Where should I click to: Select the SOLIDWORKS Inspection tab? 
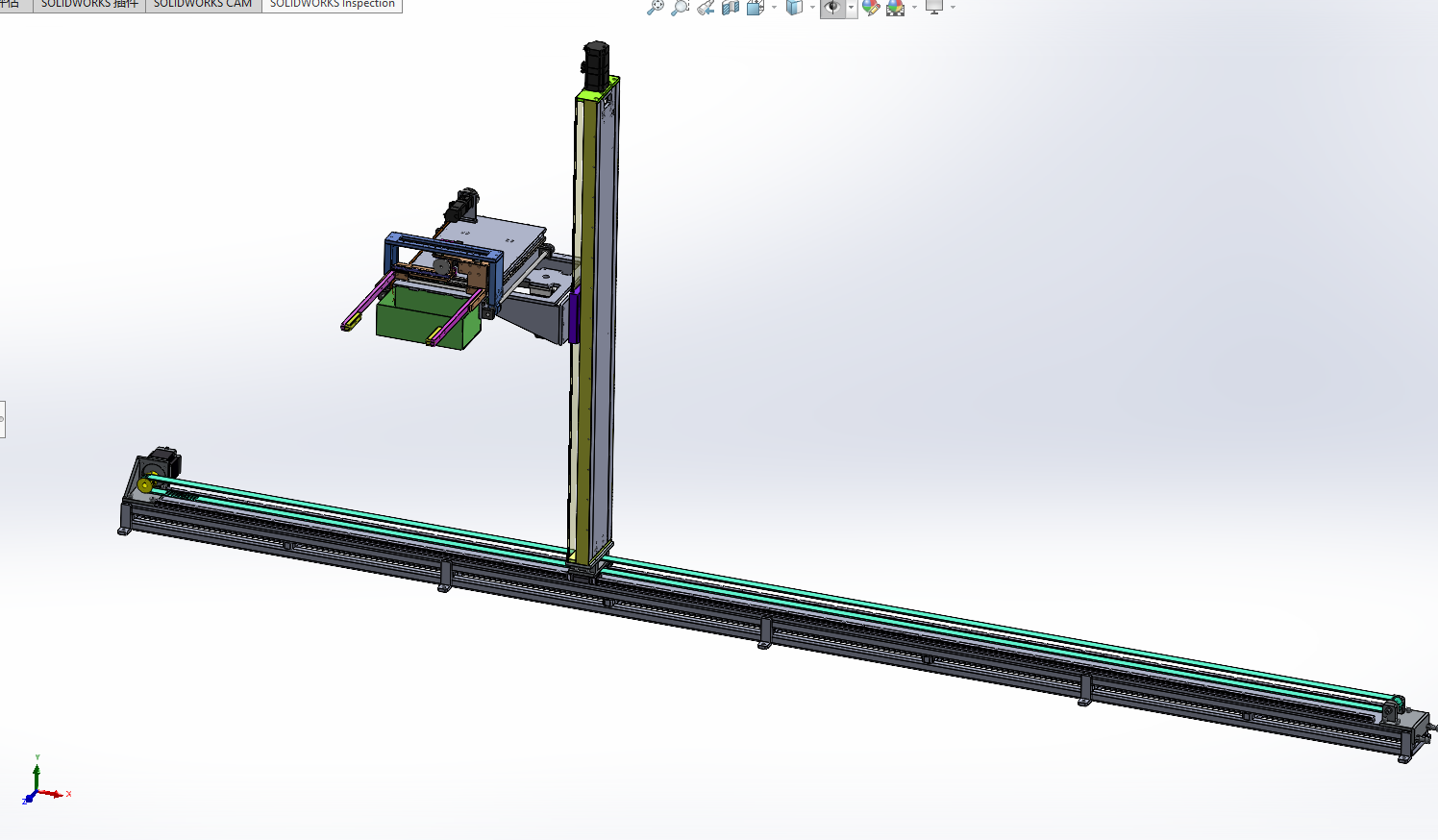click(x=332, y=5)
